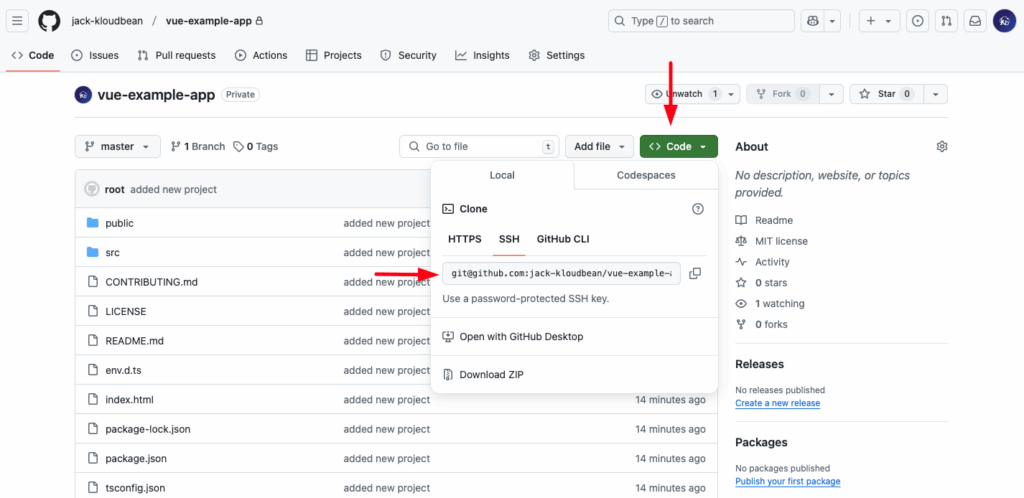Switch to the Code tab

click(33, 55)
